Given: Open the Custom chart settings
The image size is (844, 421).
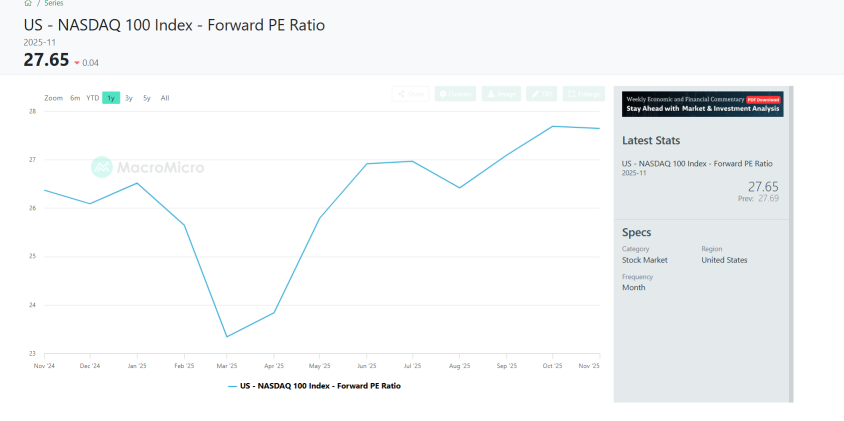Looking at the screenshot, I should tap(455, 94).
